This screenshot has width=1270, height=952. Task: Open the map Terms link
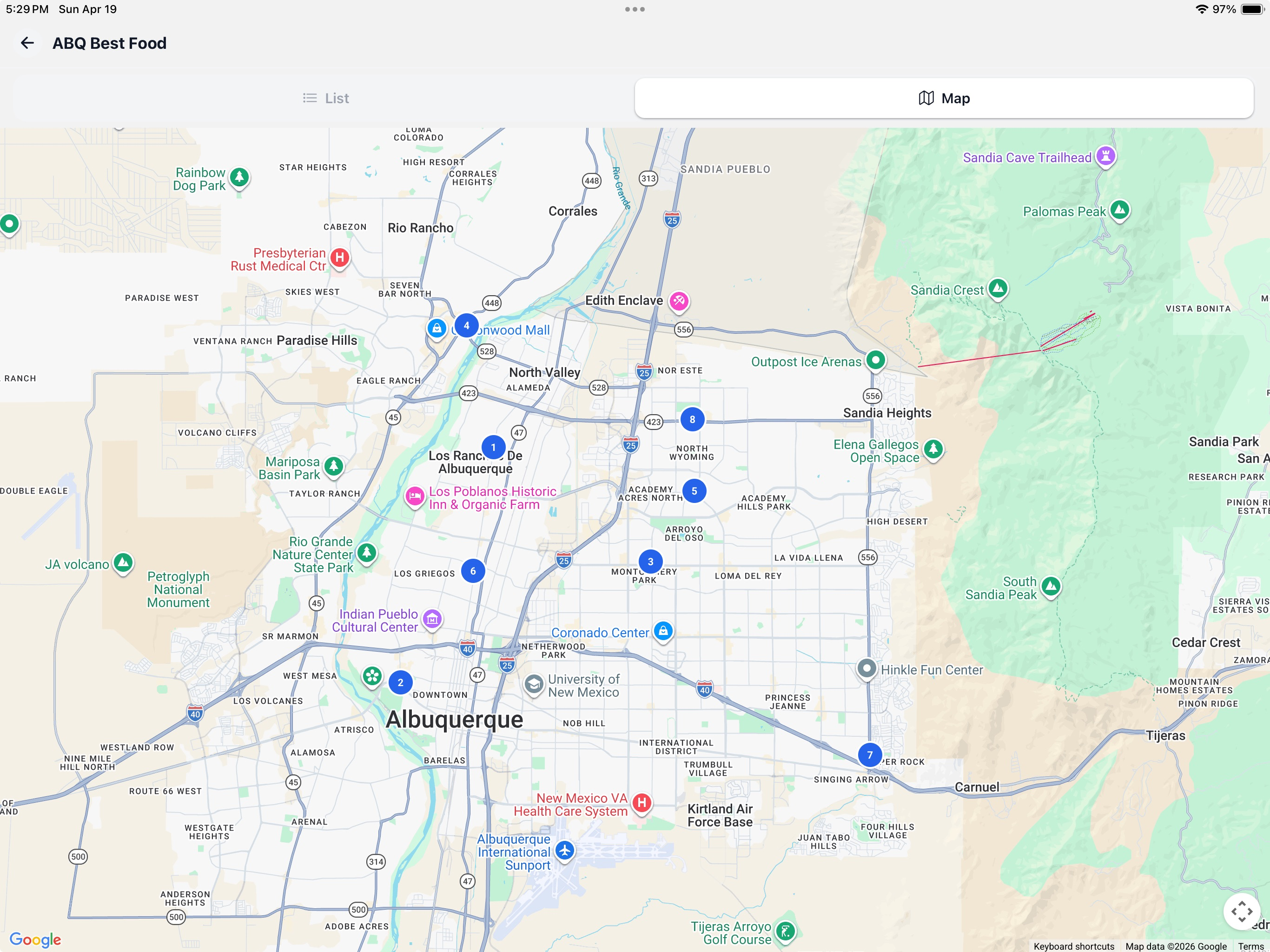[x=1250, y=945]
